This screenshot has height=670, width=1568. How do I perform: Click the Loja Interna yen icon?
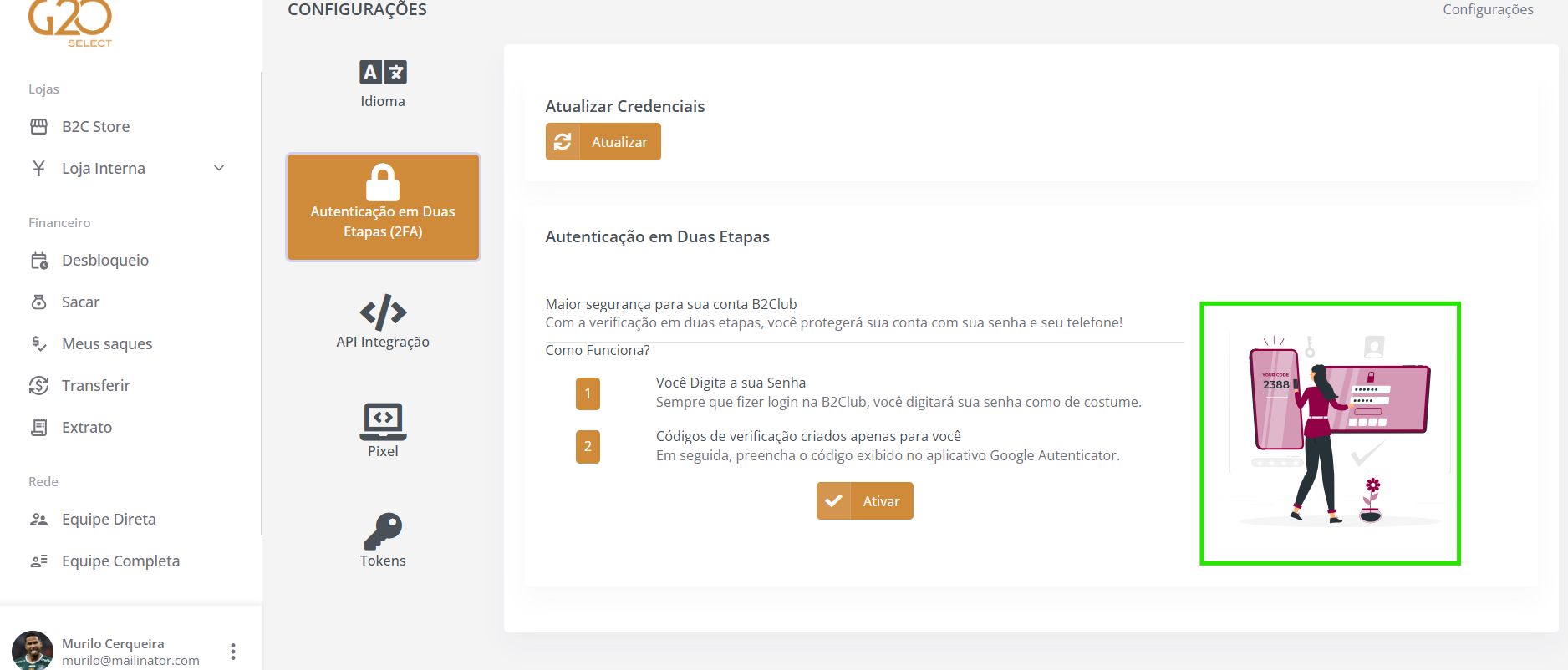pyautogui.click(x=38, y=169)
